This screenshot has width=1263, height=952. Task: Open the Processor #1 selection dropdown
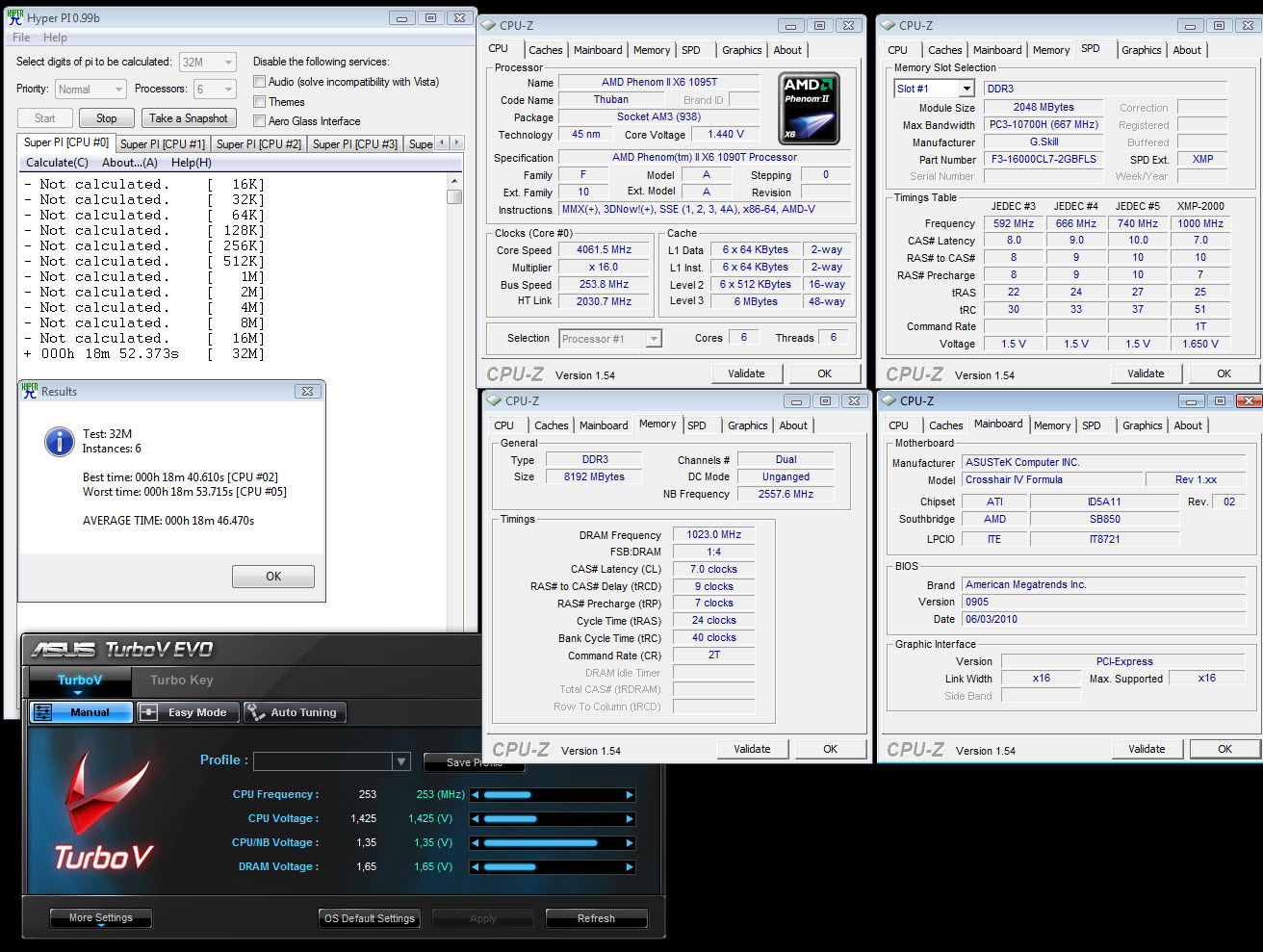point(610,339)
